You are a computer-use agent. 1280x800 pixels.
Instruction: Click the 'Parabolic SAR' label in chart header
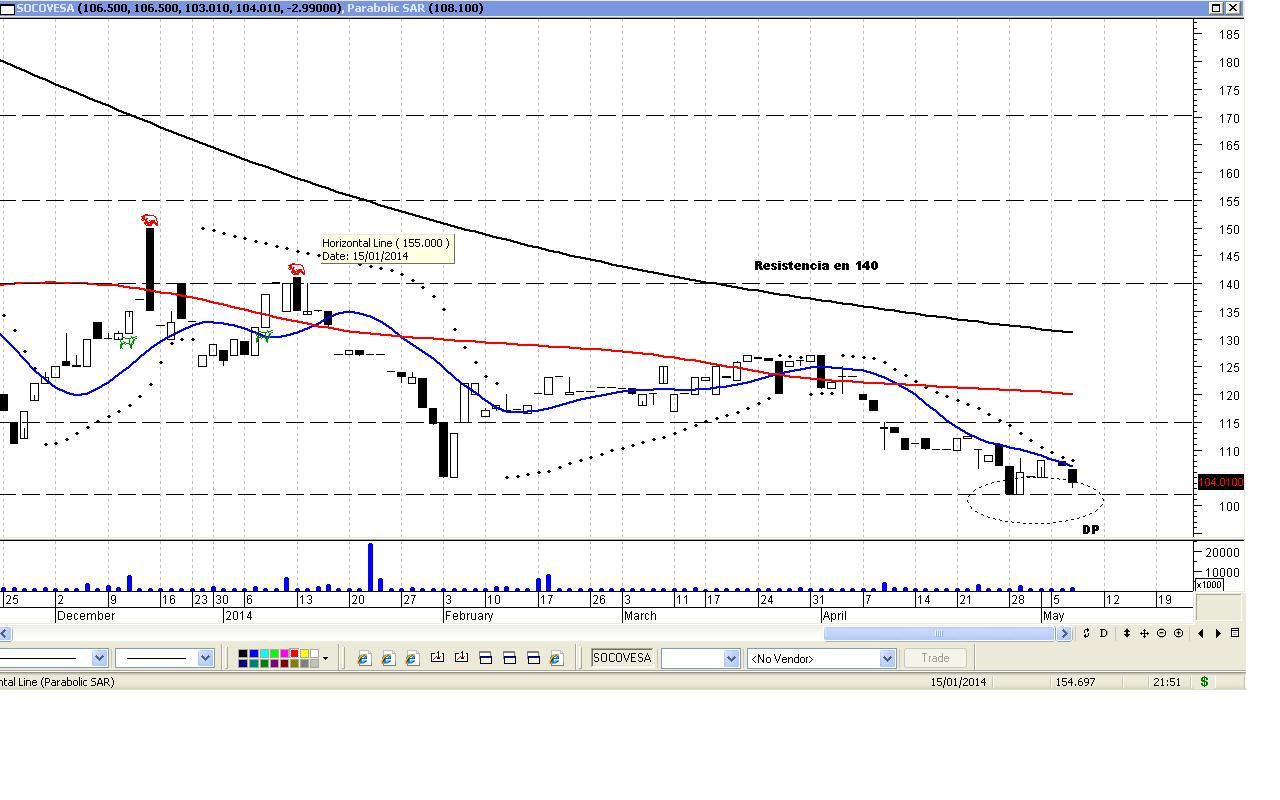click(x=386, y=8)
